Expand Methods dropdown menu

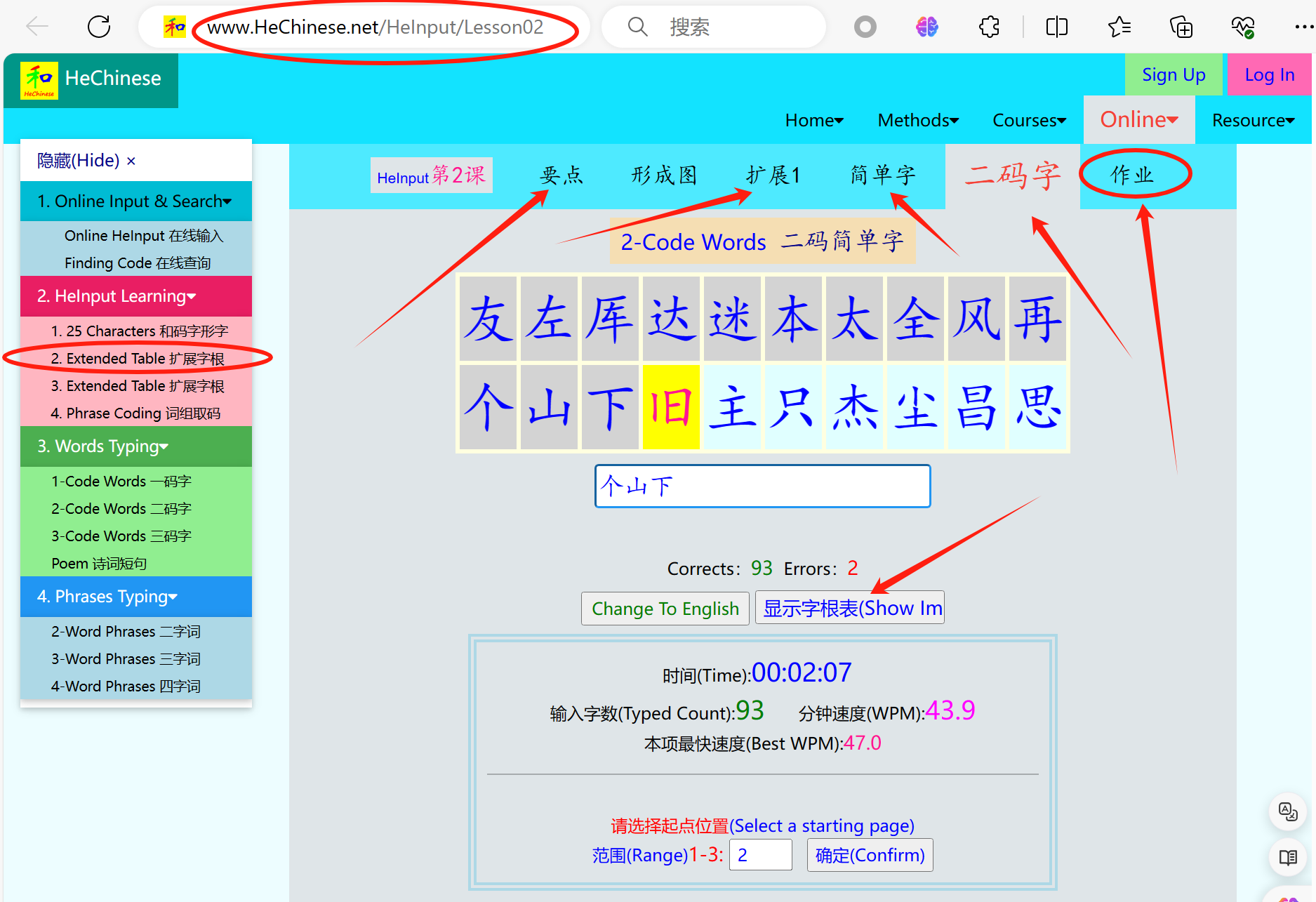[x=918, y=121]
